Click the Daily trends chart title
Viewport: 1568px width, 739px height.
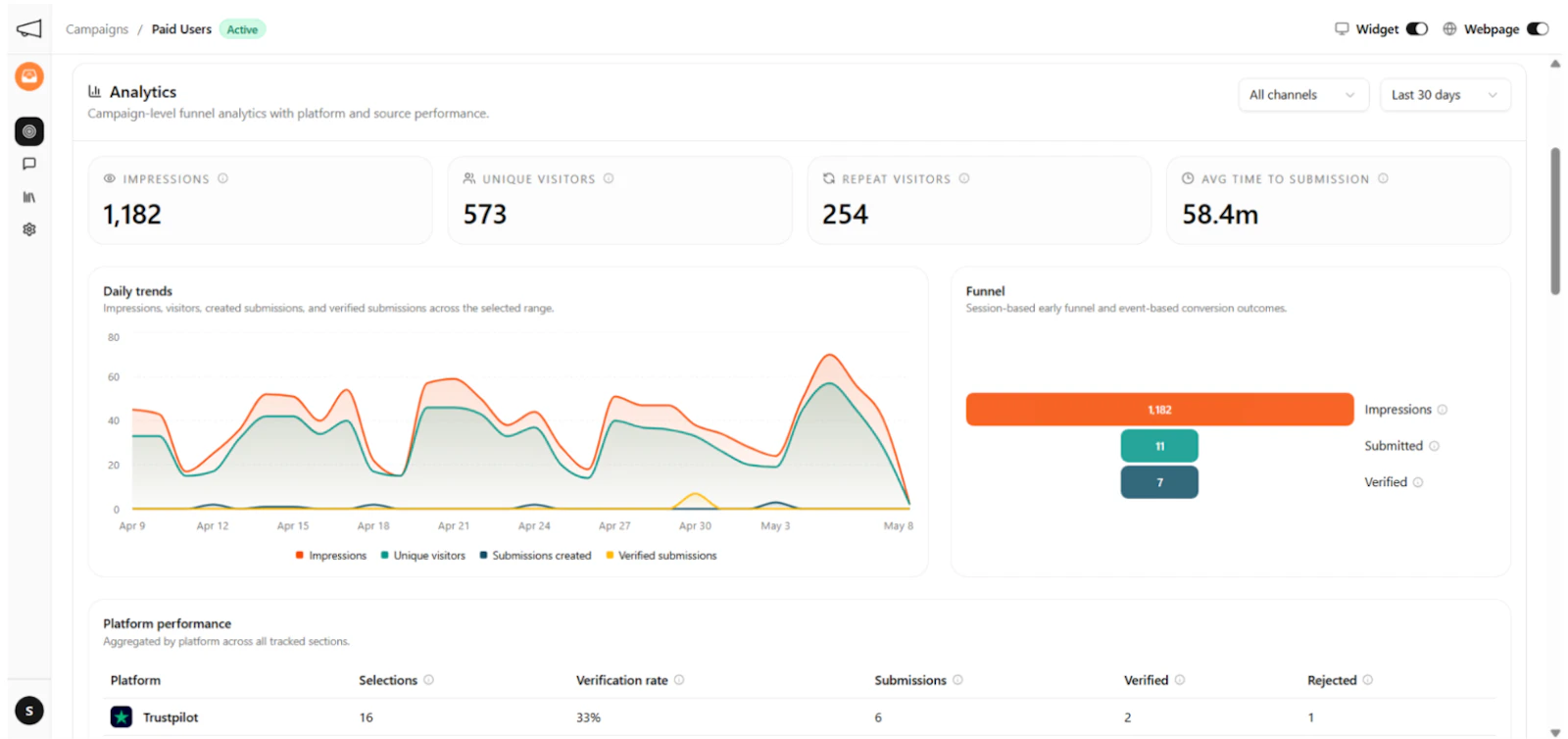137,291
